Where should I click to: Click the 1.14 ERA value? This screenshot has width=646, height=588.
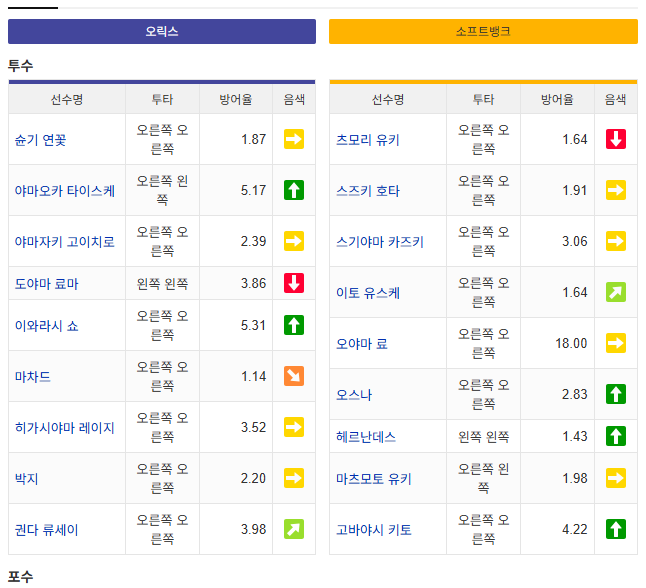(253, 377)
